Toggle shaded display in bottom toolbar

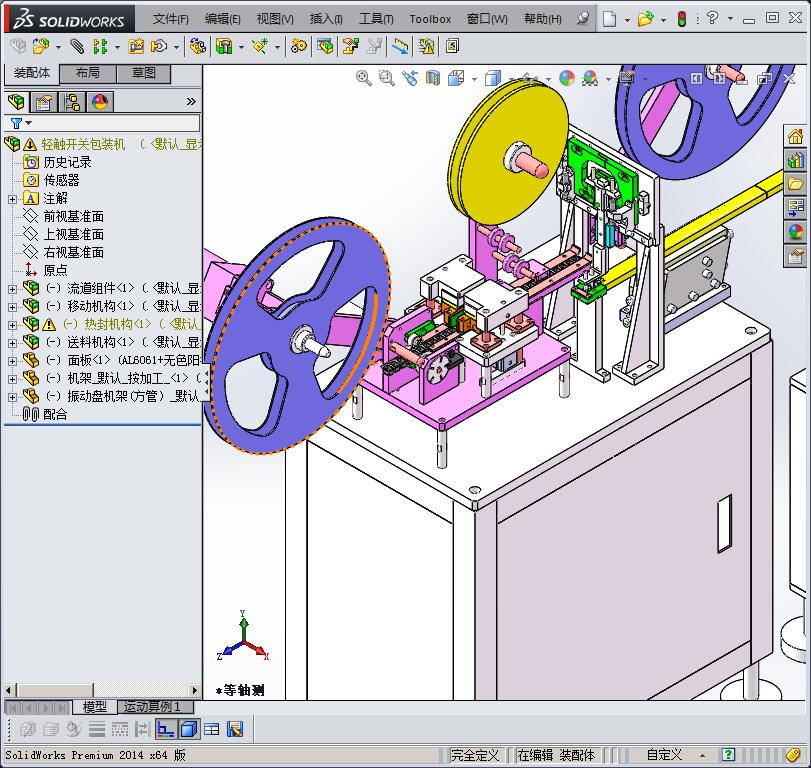click(x=189, y=729)
